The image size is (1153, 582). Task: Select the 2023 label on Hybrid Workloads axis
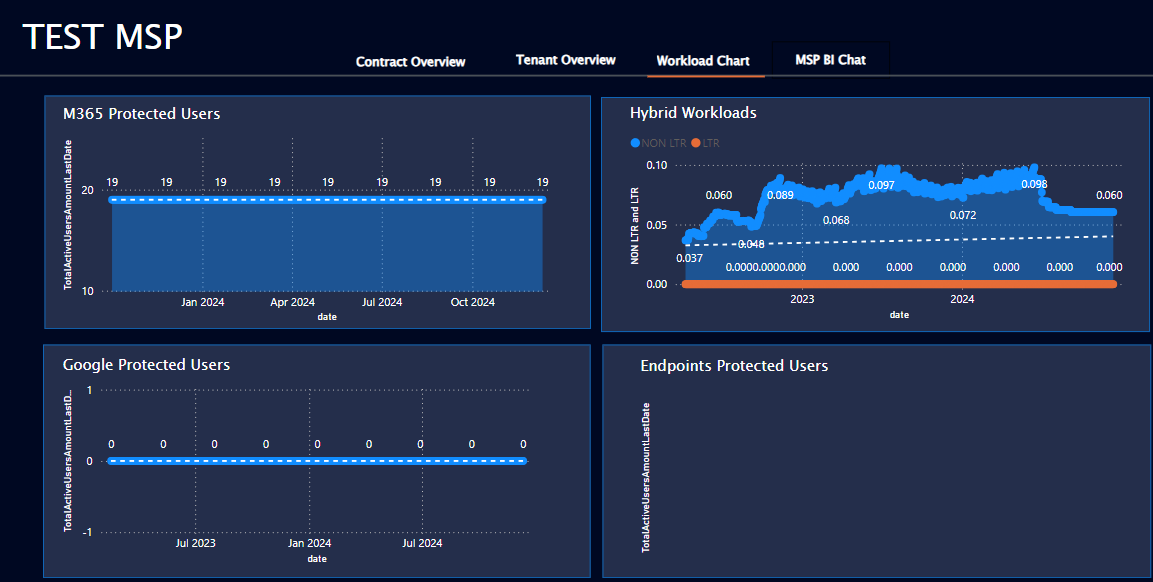[802, 299]
